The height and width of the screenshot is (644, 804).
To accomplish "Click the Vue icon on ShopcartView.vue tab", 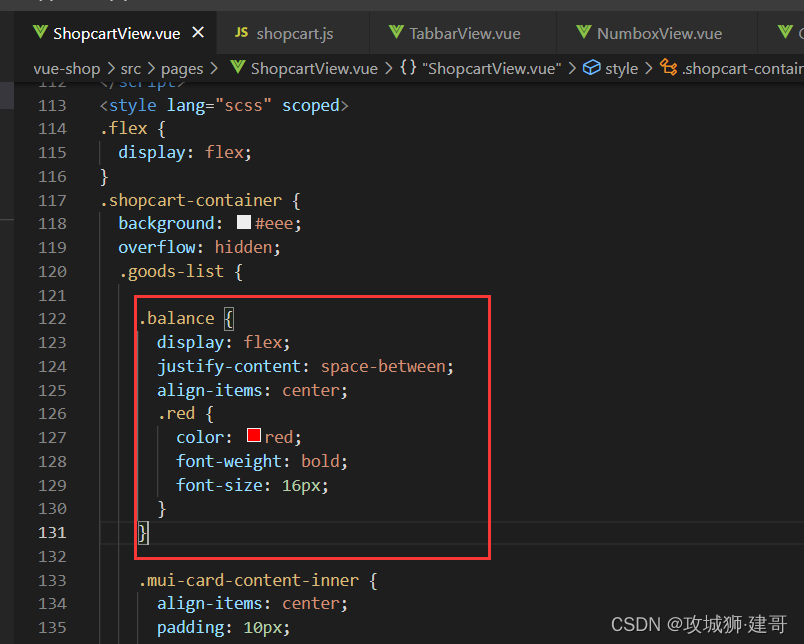I will pyautogui.click(x=40, y=32).
